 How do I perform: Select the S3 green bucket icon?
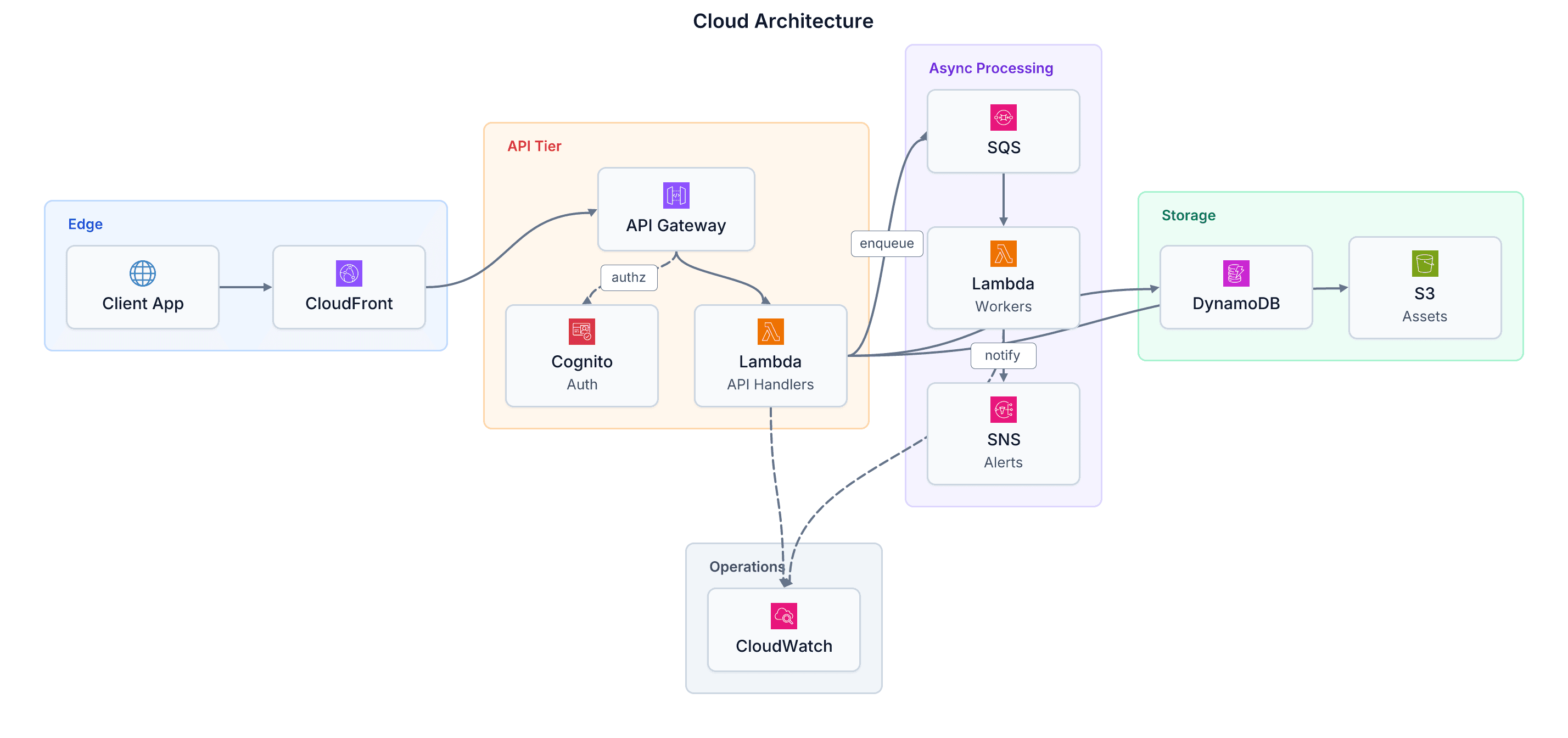pos(1424,264)
